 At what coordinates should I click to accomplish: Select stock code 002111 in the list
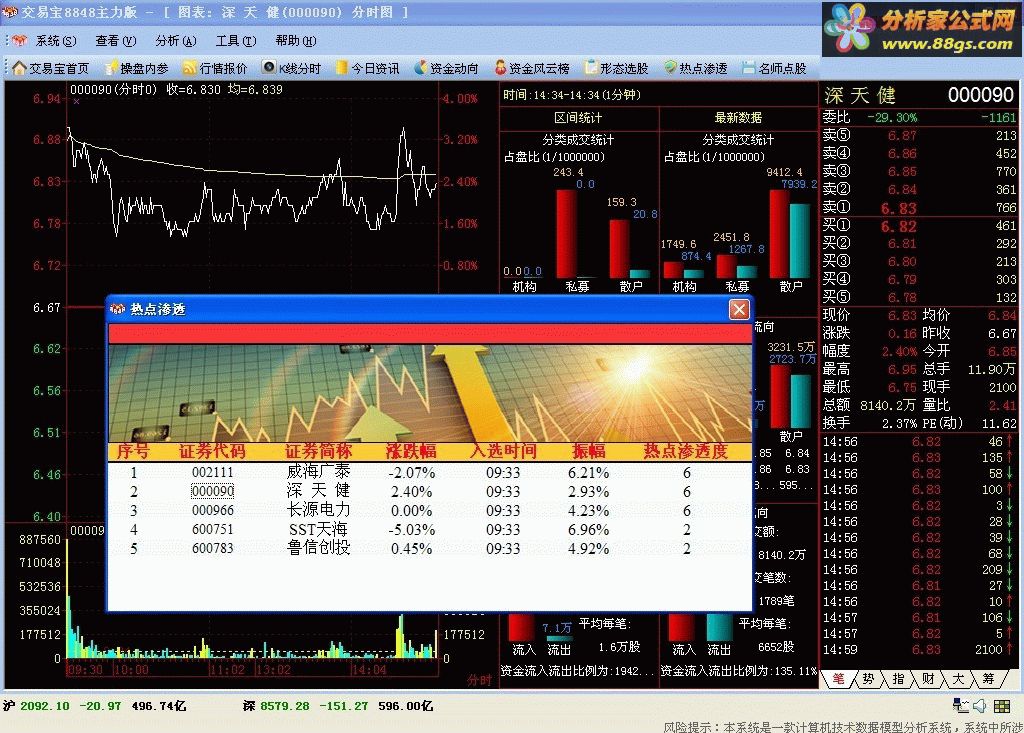point(212,472)
